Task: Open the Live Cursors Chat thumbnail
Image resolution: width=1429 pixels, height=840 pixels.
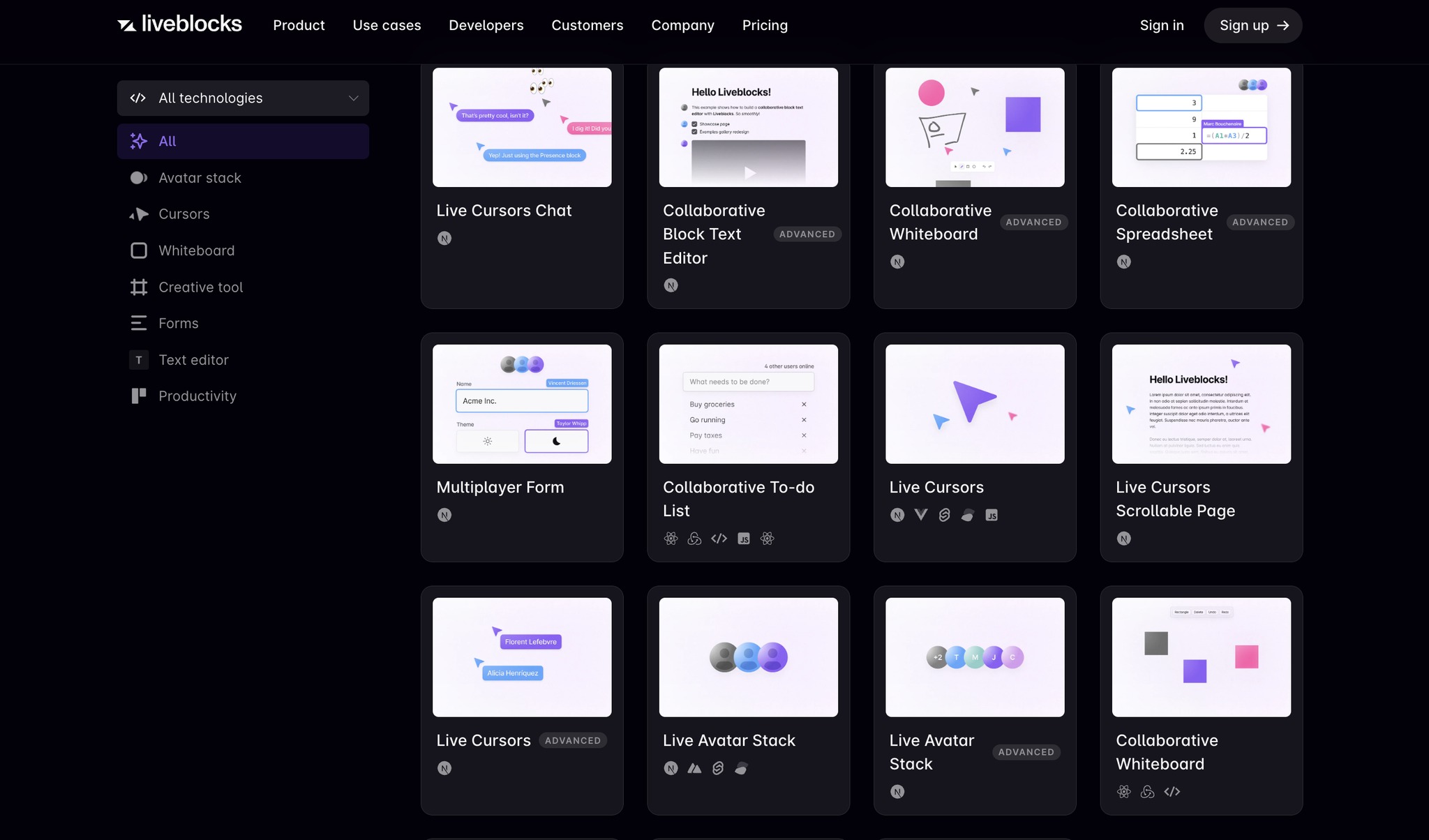Action: (x=522, y=127)
